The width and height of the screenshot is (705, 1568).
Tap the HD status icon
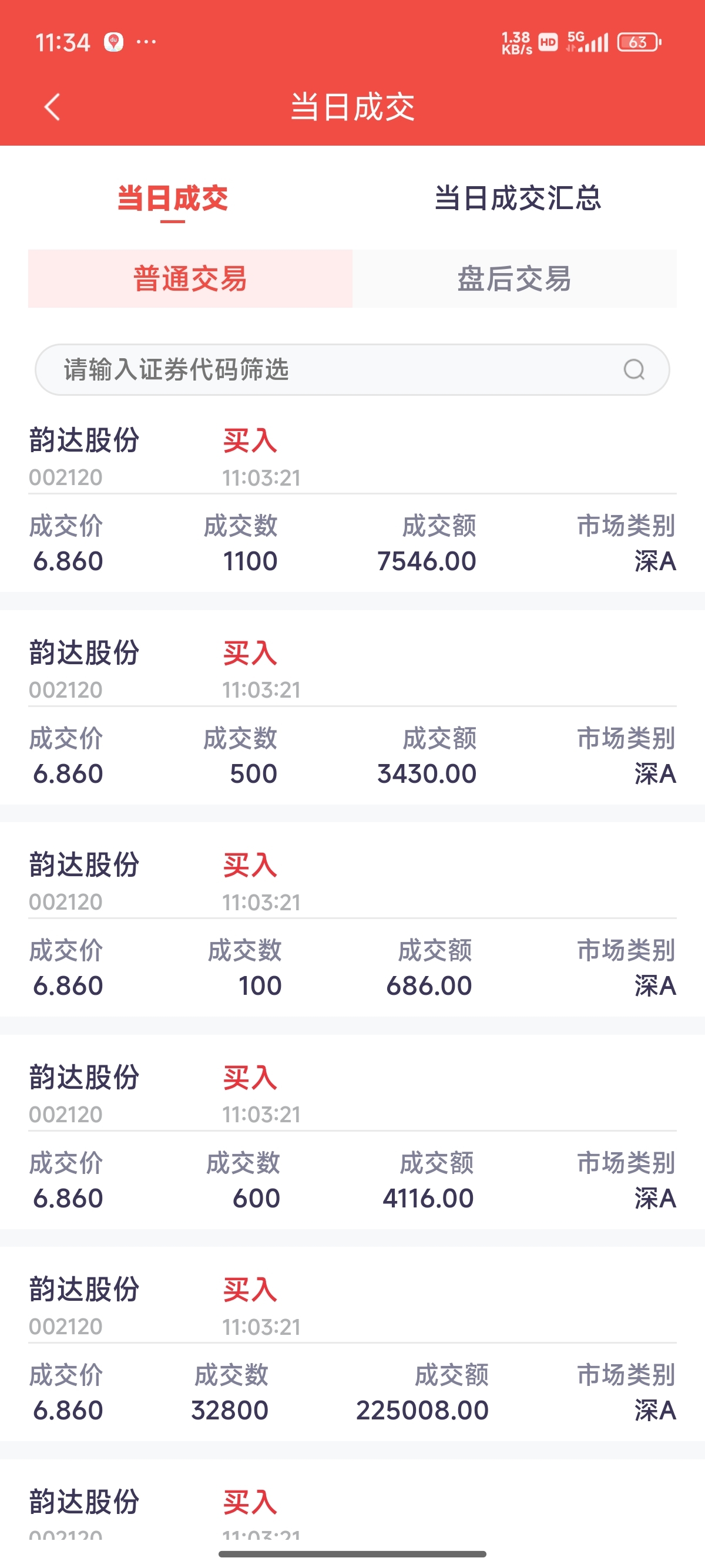coord(548,42)
